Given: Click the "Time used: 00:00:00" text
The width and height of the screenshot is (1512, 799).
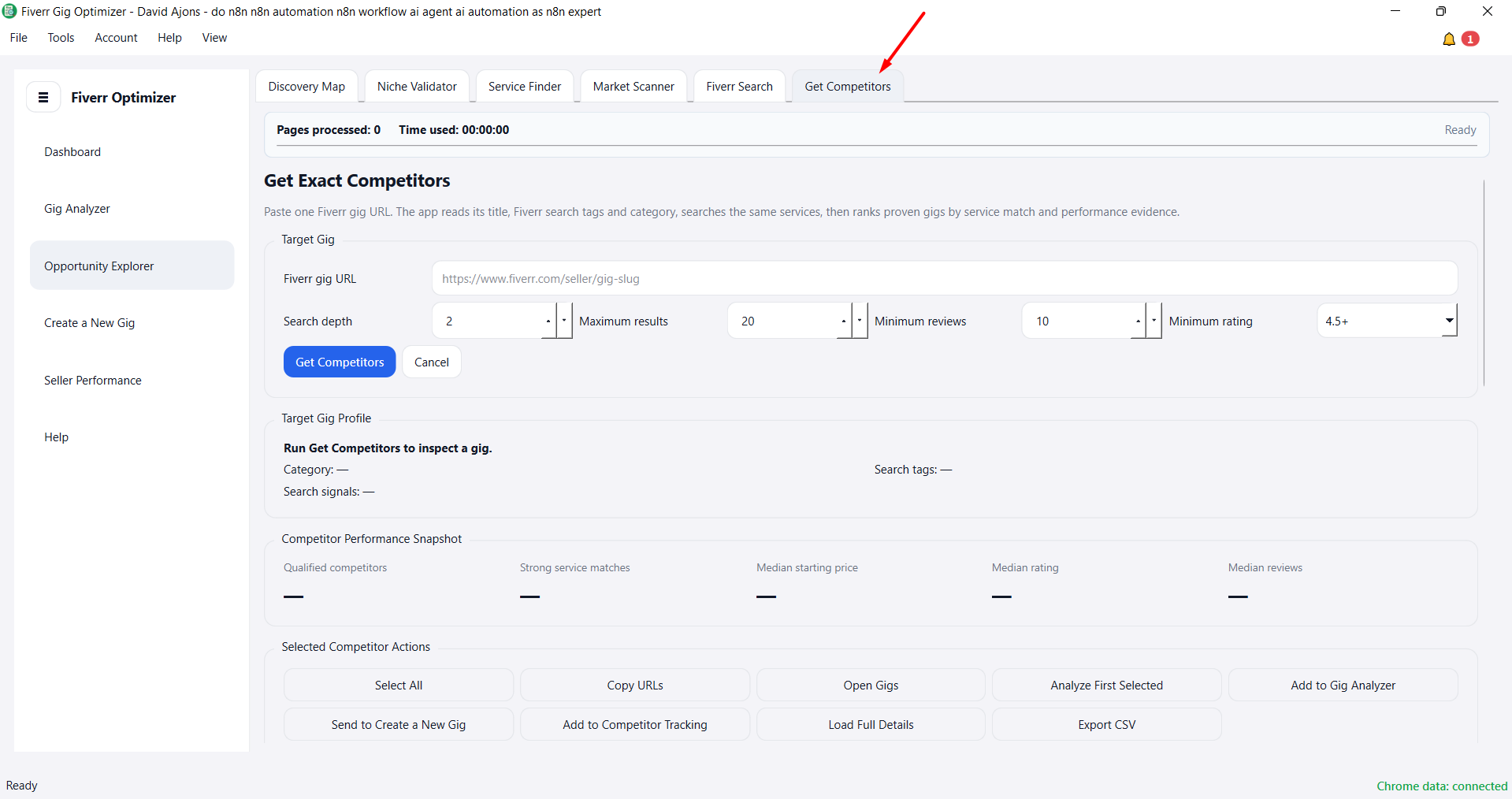Looking at the screenshot, I should (454, 130).
